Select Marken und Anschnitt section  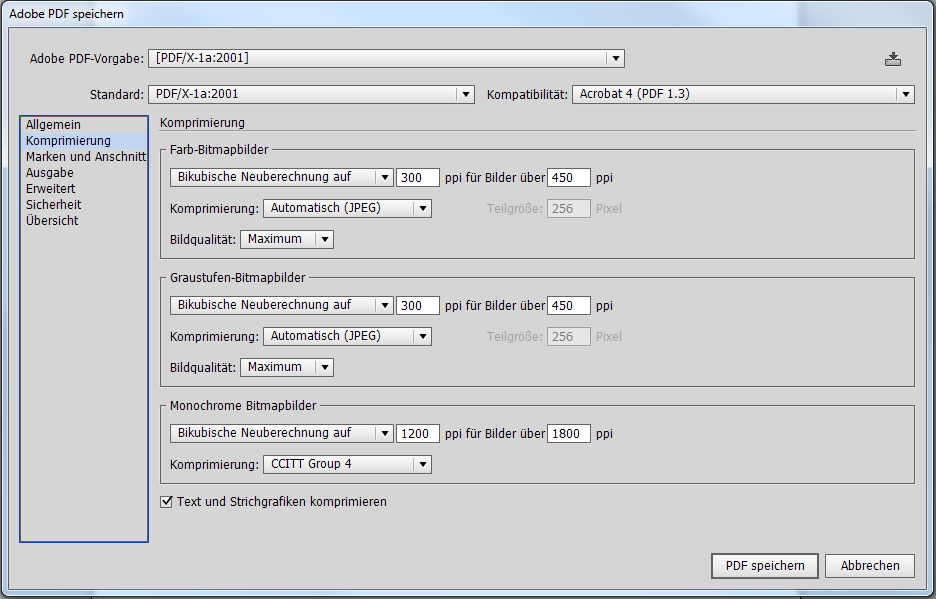coord(84,156)
